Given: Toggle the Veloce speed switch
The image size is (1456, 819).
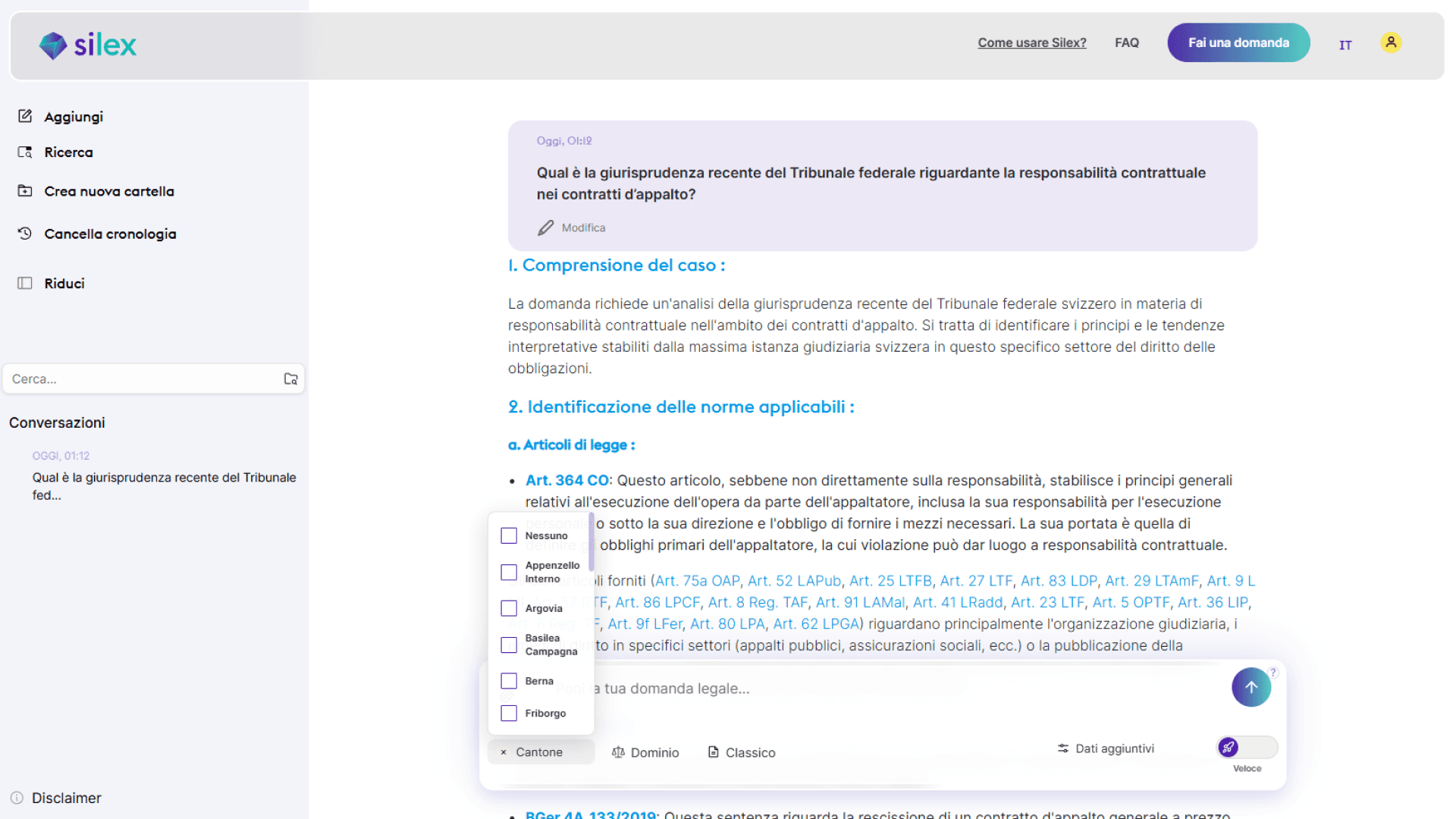Looking at the screenshot, I should point(1246,748).
